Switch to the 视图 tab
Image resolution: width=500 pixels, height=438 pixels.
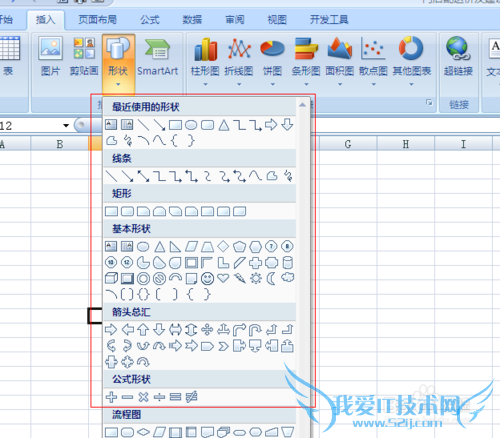[277, 20]
